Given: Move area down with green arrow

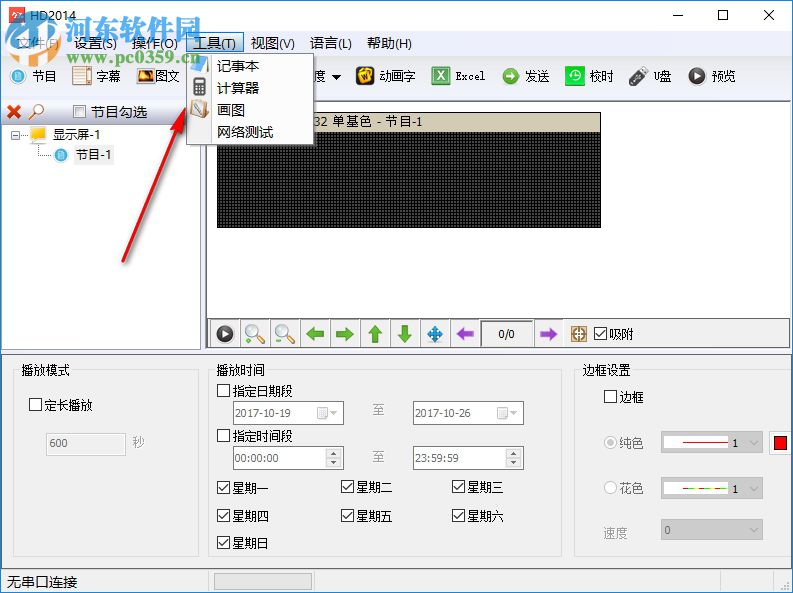Looking at the screenshot, I should 405,334.
